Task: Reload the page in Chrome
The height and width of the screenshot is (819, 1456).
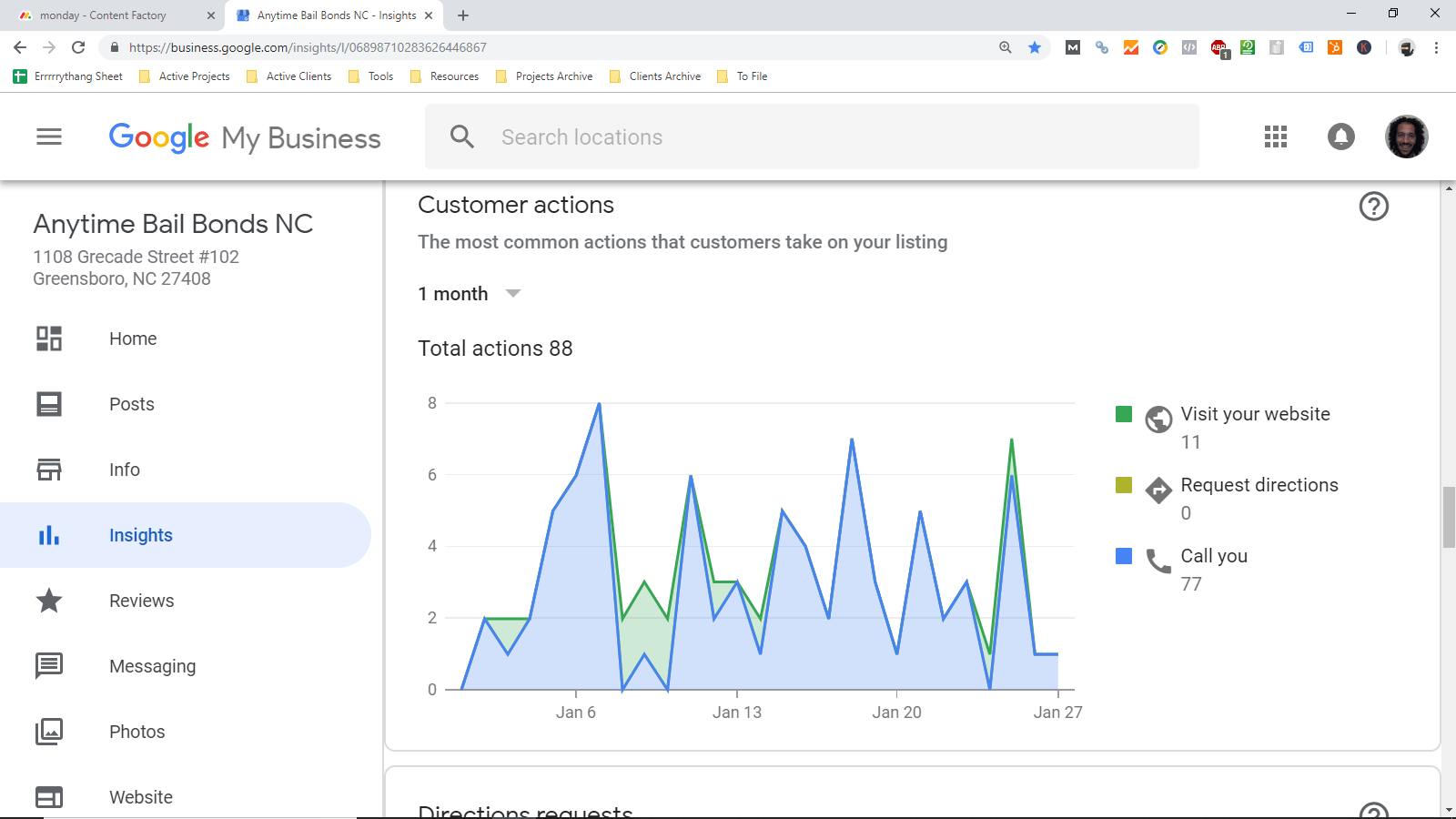Action: pos(78,47)
